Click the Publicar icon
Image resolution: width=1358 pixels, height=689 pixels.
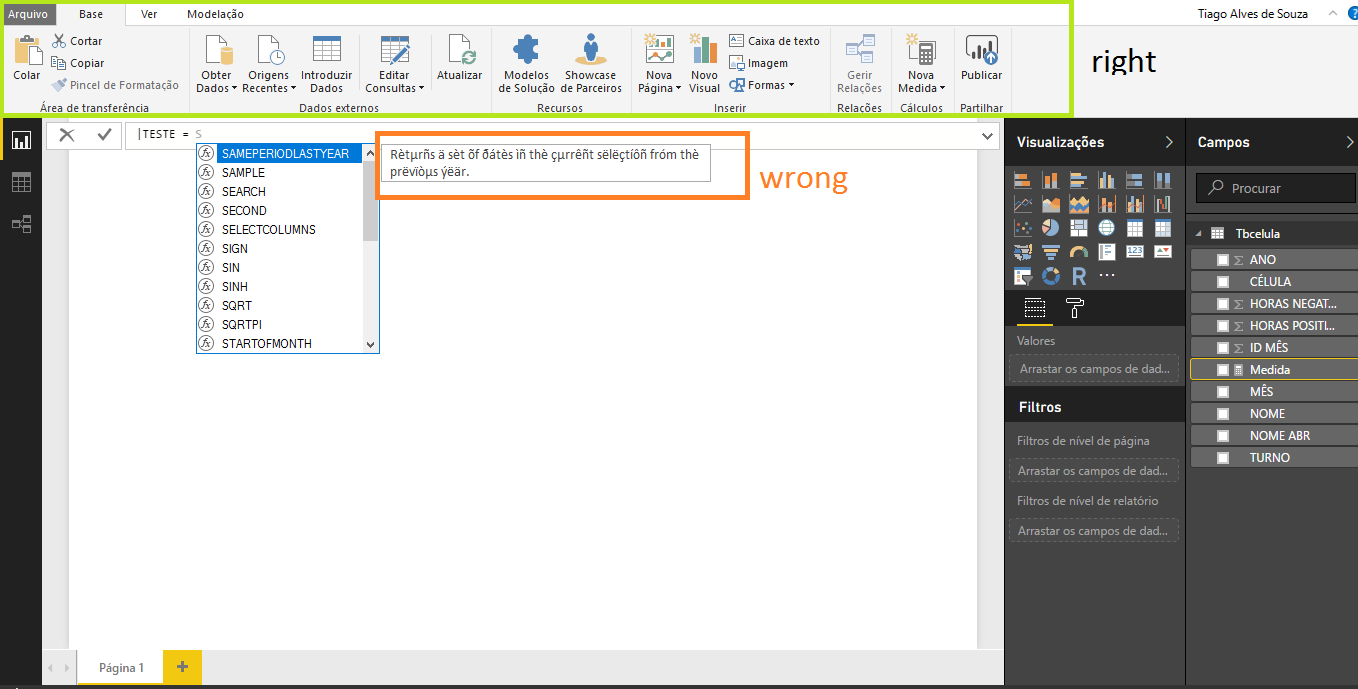click(x=981, y=51)
